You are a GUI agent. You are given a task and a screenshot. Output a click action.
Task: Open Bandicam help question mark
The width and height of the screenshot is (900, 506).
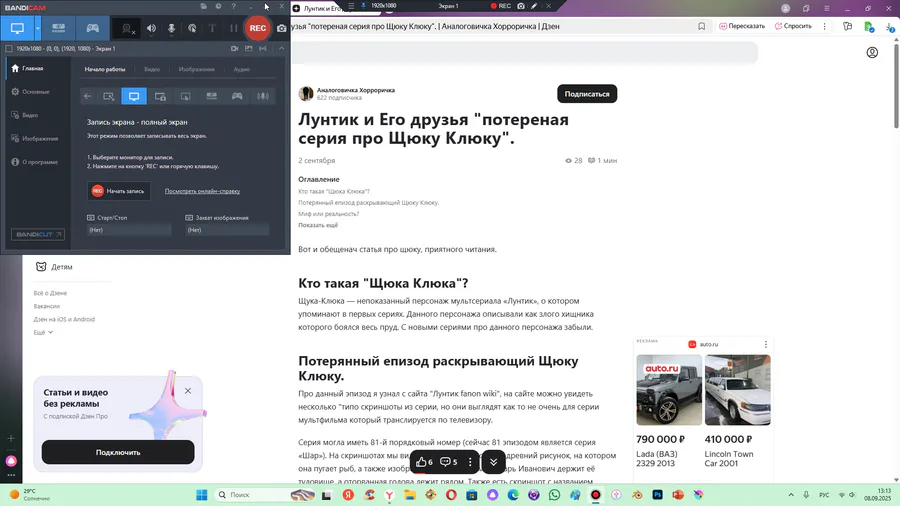coord(234,6)
